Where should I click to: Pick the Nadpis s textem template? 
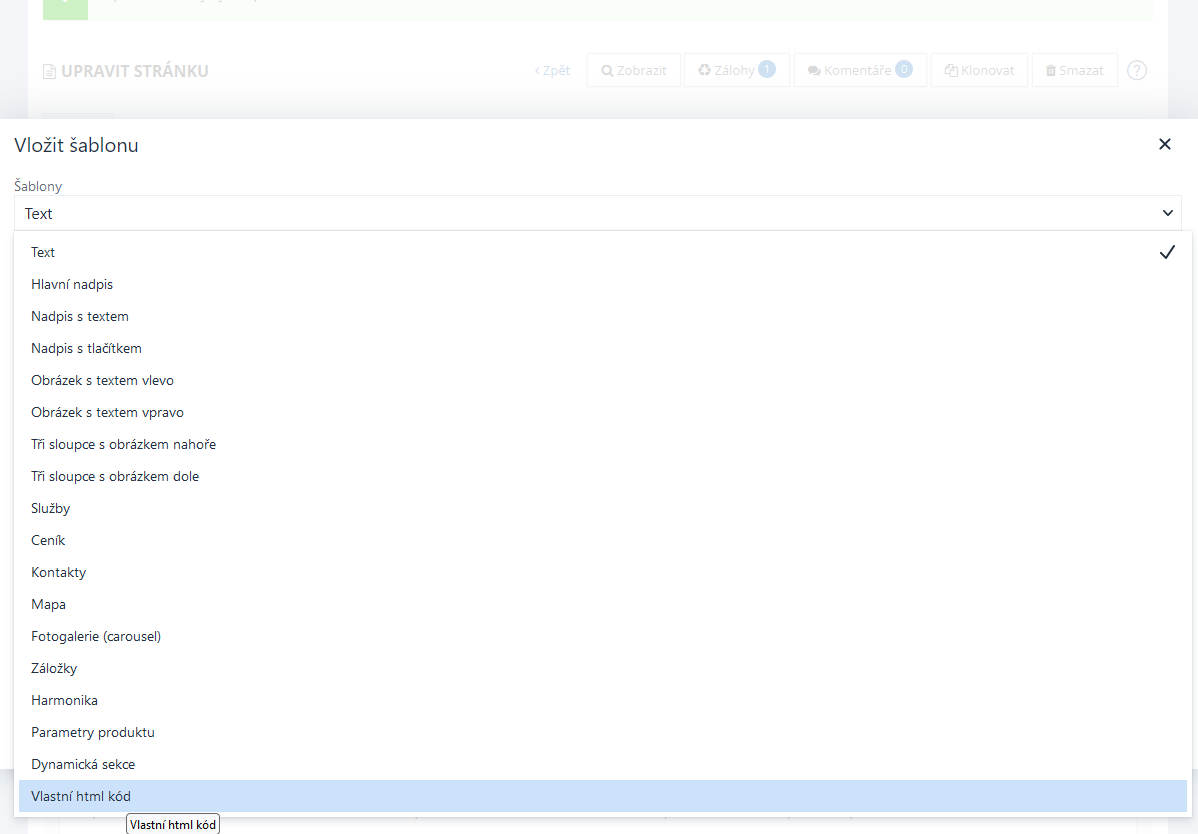pyautogui.click(x=80, y=316)
